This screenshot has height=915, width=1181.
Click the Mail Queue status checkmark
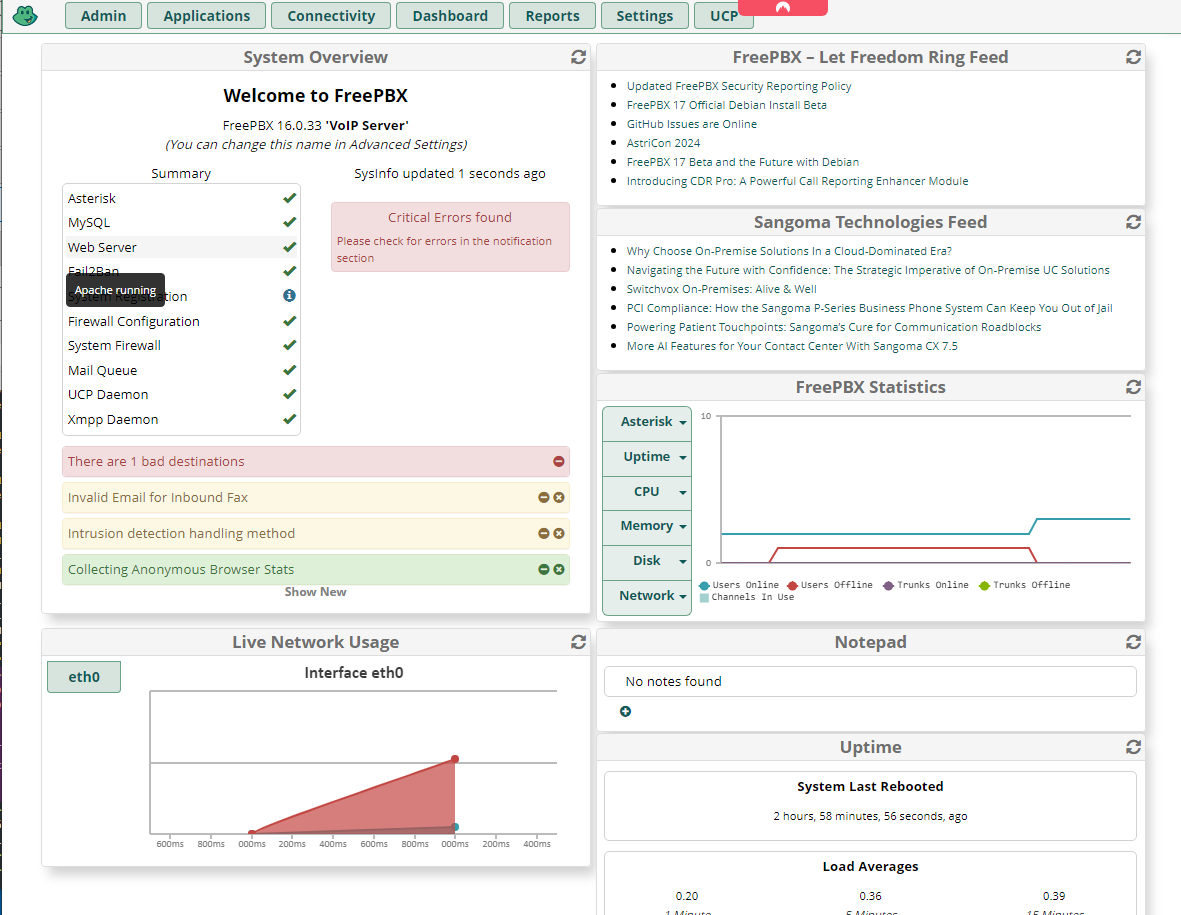(x=289, y=370)
